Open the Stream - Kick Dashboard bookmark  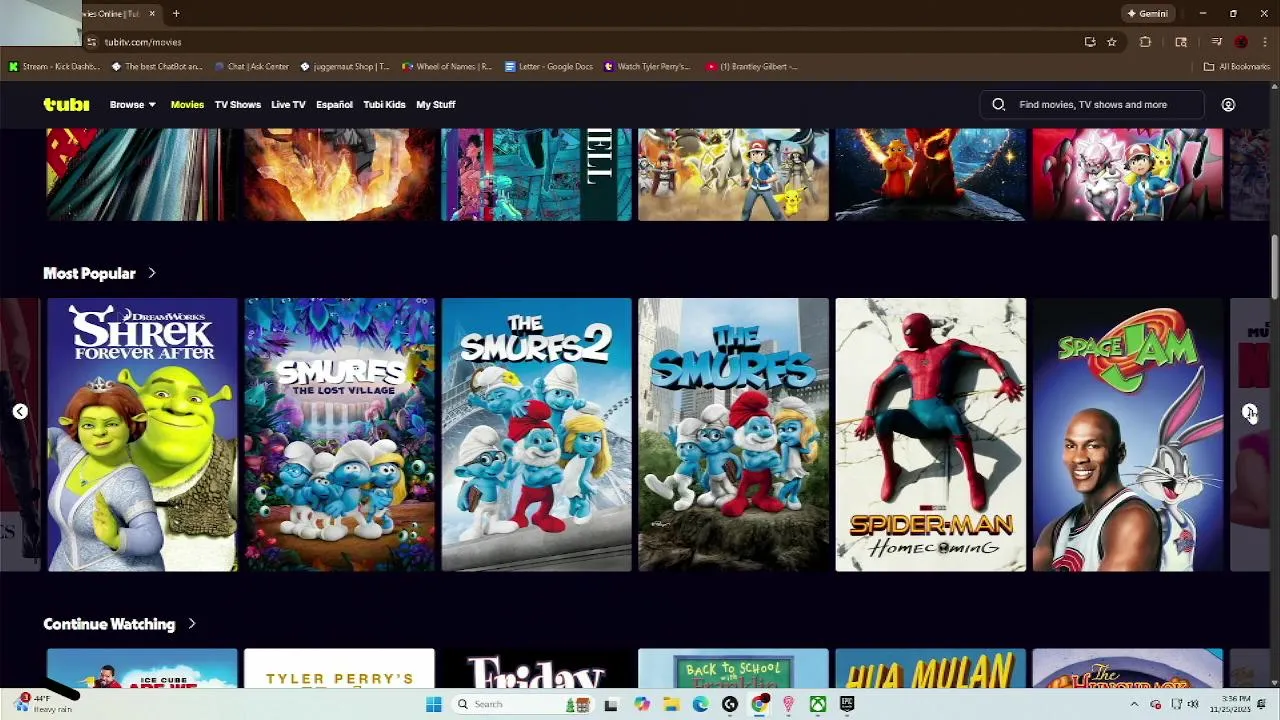coord(54,67)
